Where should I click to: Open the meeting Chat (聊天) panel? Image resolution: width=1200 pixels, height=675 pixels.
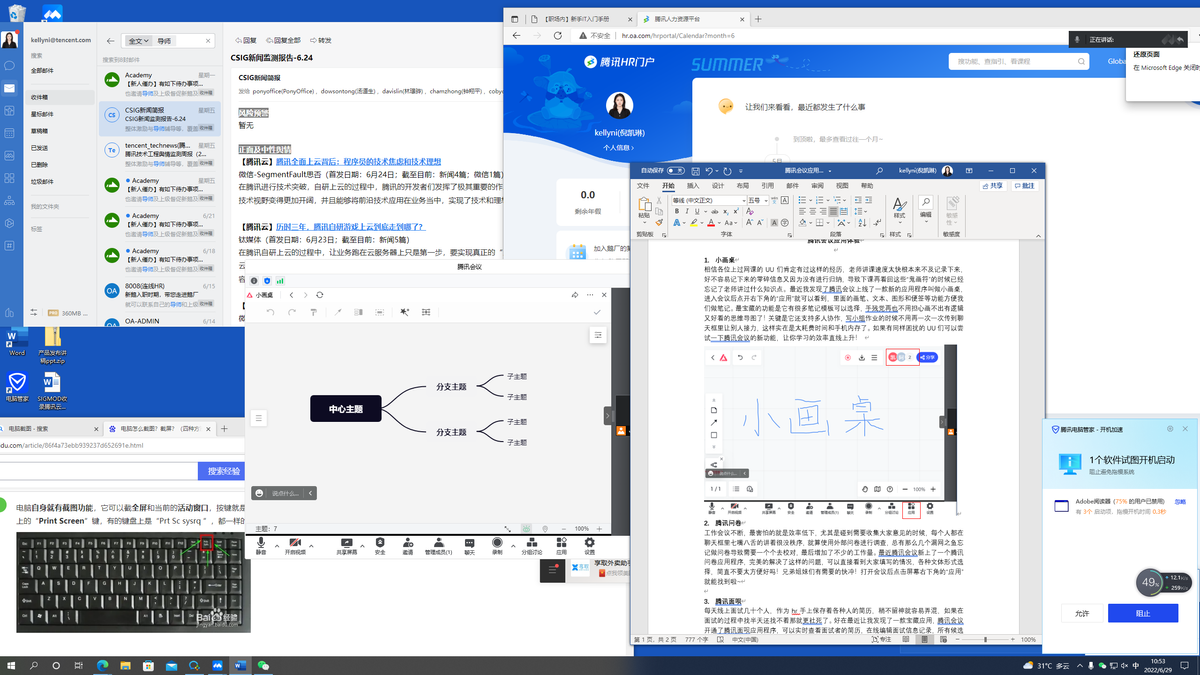[469, 546]
